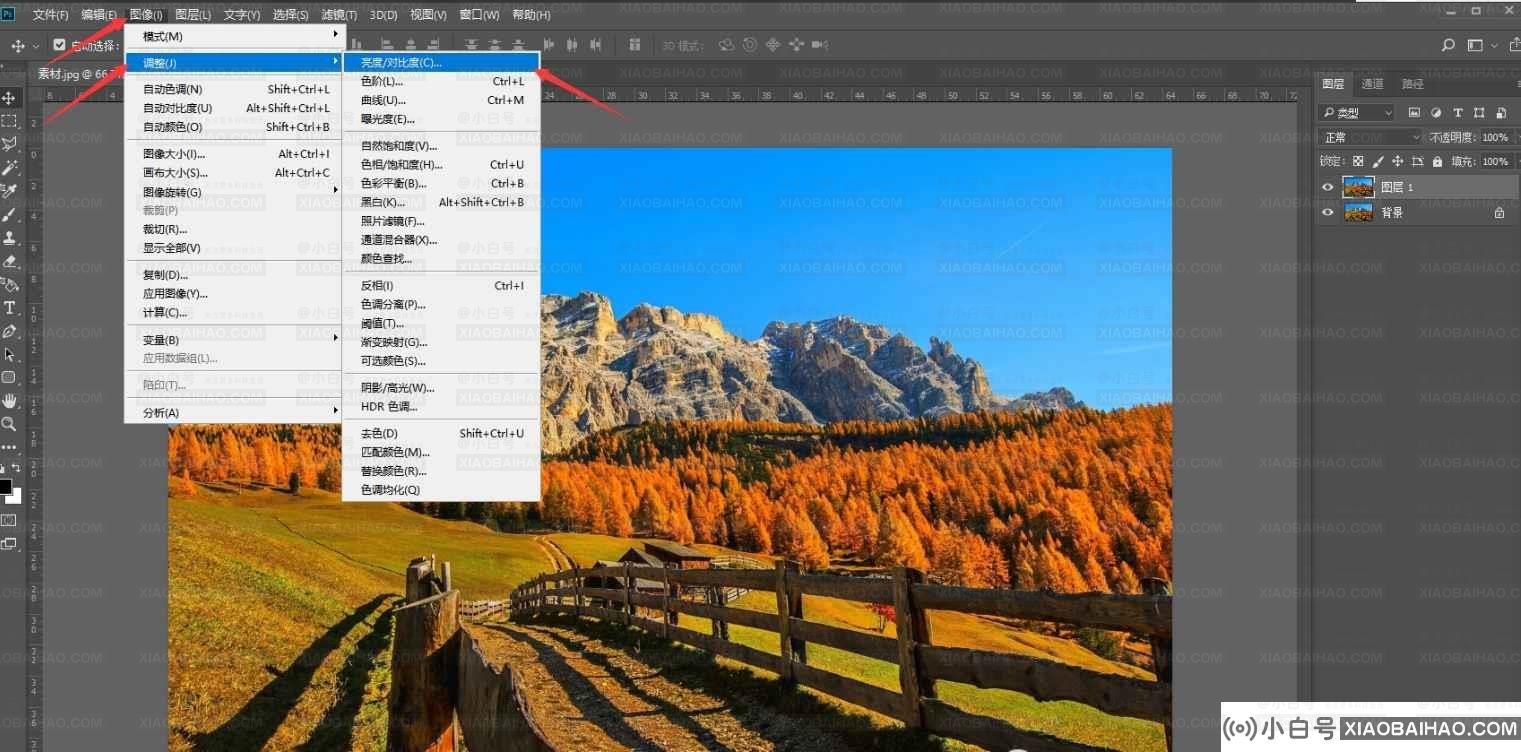Select the Pen tool
The height and width of the screenshot is (752, 1521).
(9, 331)
